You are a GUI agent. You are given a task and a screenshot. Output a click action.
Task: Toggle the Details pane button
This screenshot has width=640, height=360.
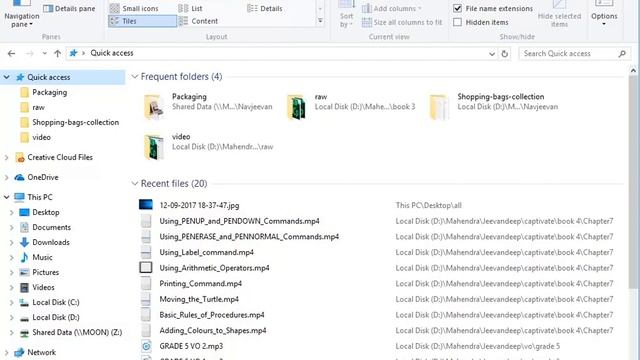tap(69, 9)
